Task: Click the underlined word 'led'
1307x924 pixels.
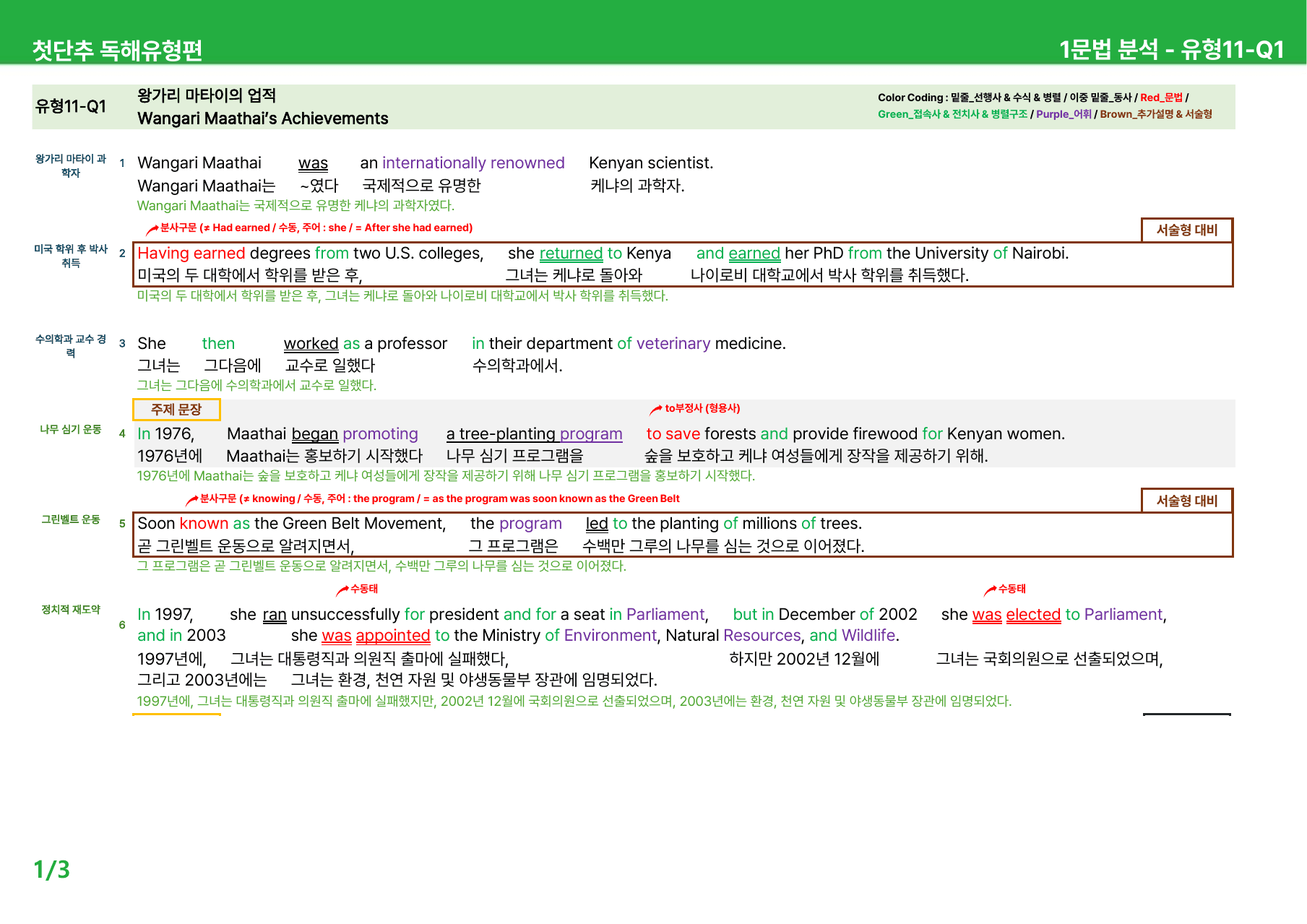Action: pos(597,524)
